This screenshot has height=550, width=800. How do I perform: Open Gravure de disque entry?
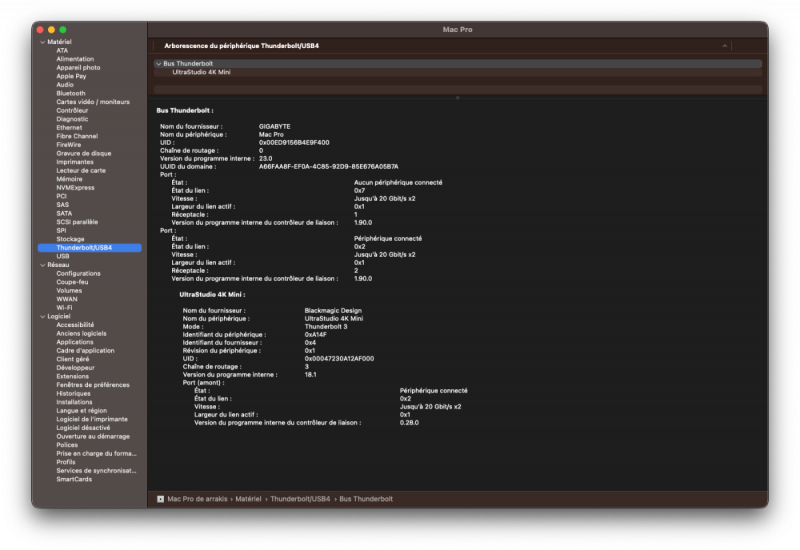click(84, 153)
